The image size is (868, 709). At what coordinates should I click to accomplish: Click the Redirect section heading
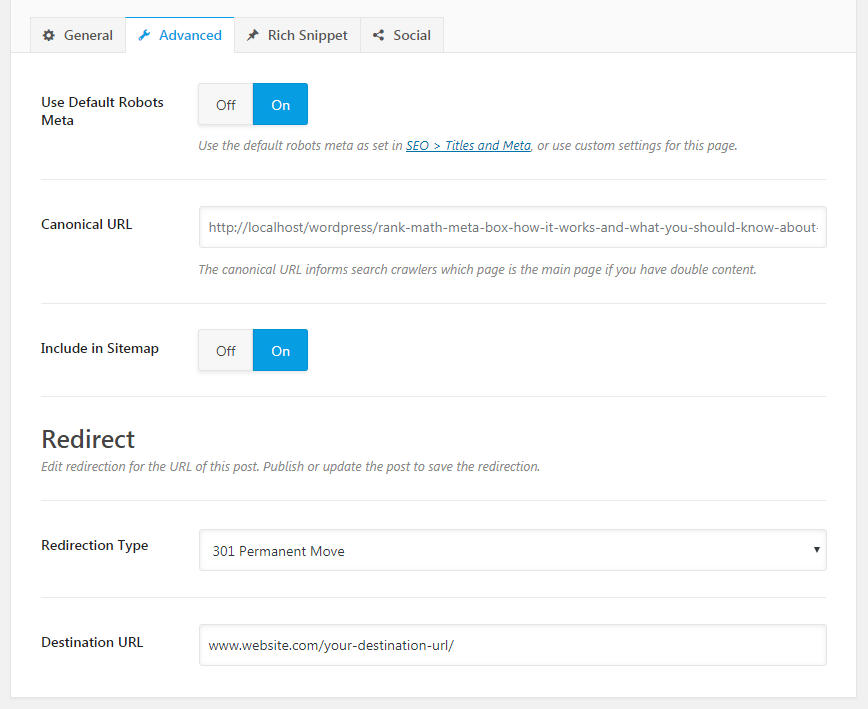click(88, 439)
